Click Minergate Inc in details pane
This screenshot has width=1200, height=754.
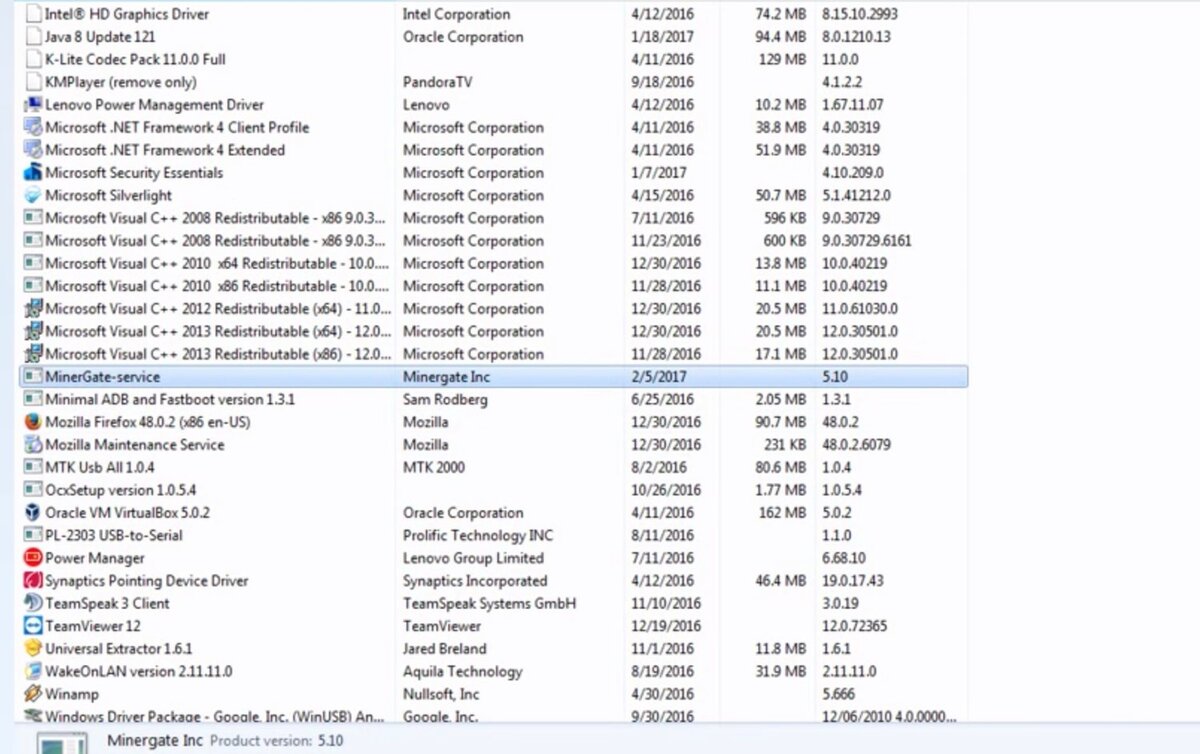coord(154,741)
